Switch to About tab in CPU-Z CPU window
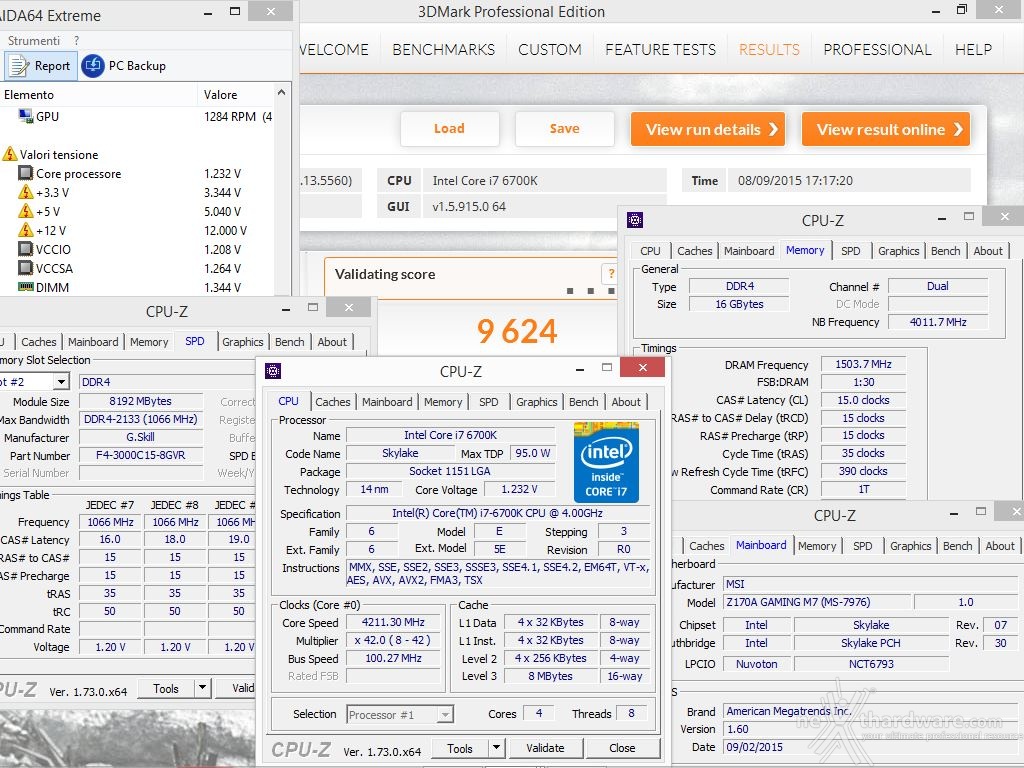This screenshot has height=768, width=1024. pos(626,402)
